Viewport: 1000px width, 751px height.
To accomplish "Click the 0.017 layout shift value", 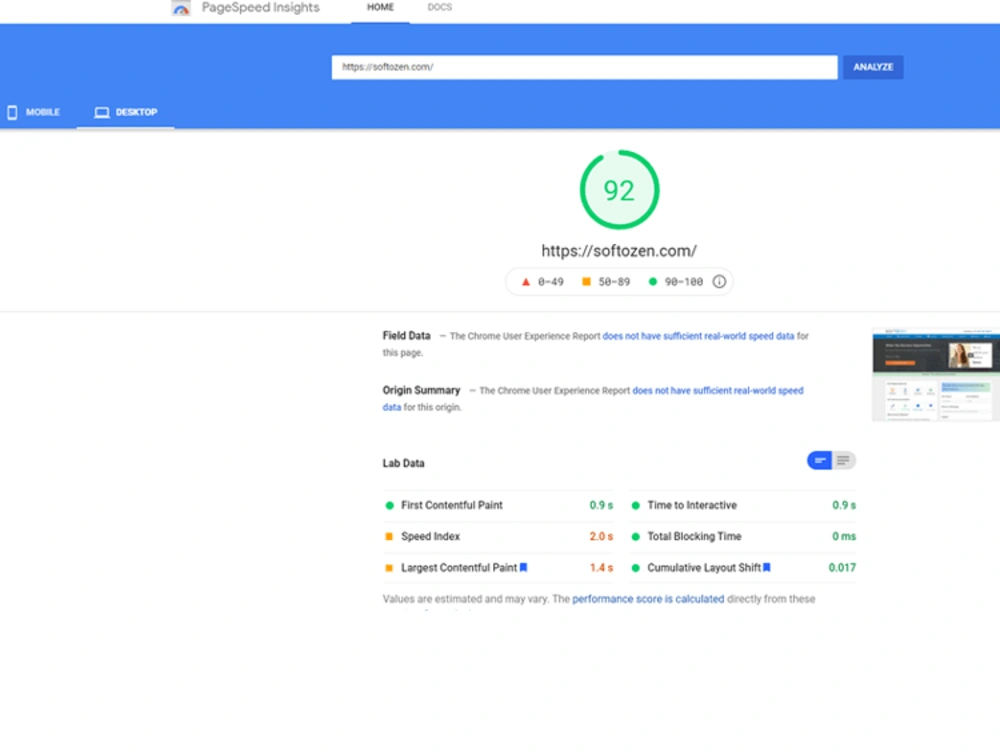I will 842,568.
